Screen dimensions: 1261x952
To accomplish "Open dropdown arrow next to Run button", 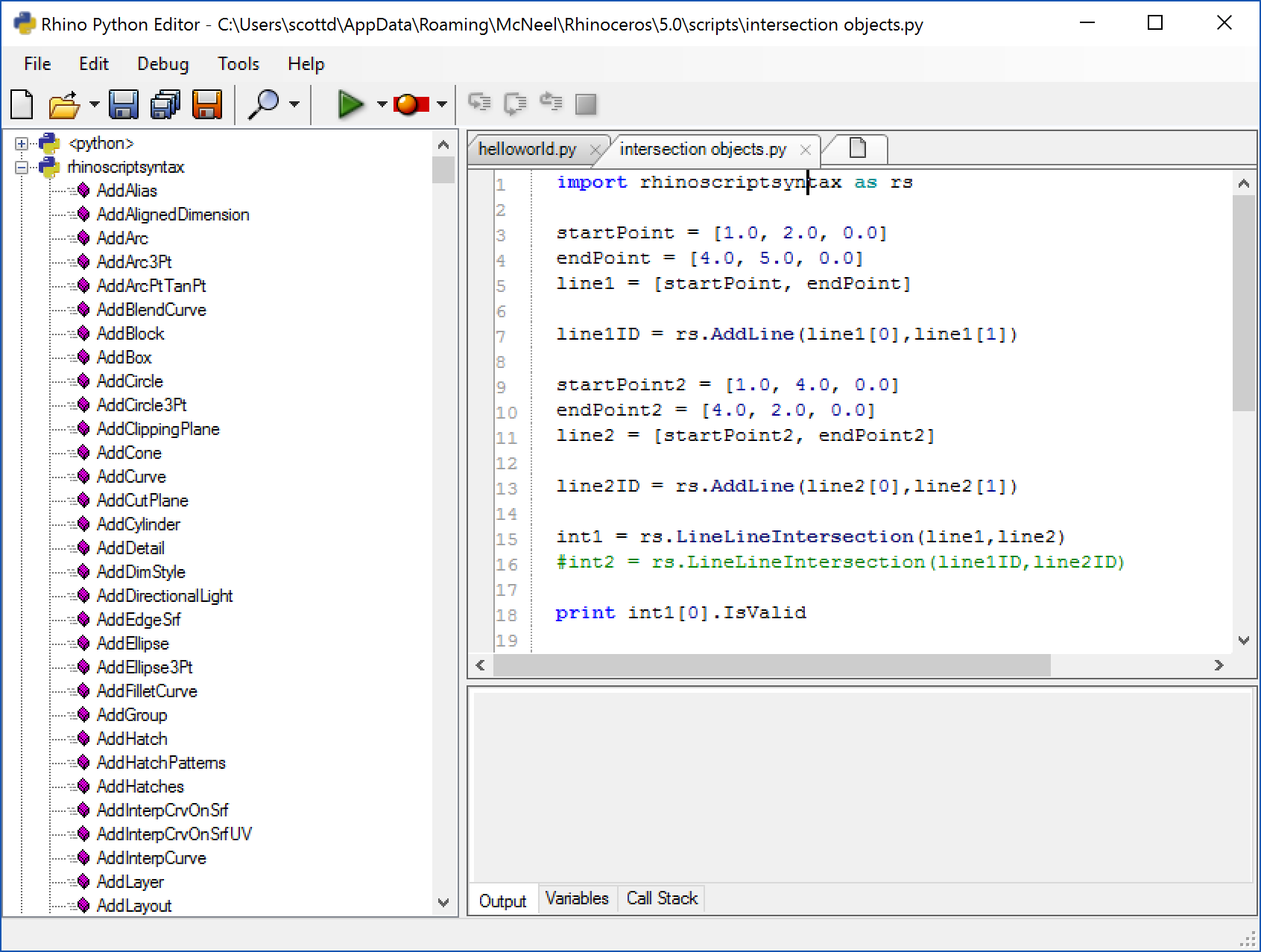I will (382, 104).
